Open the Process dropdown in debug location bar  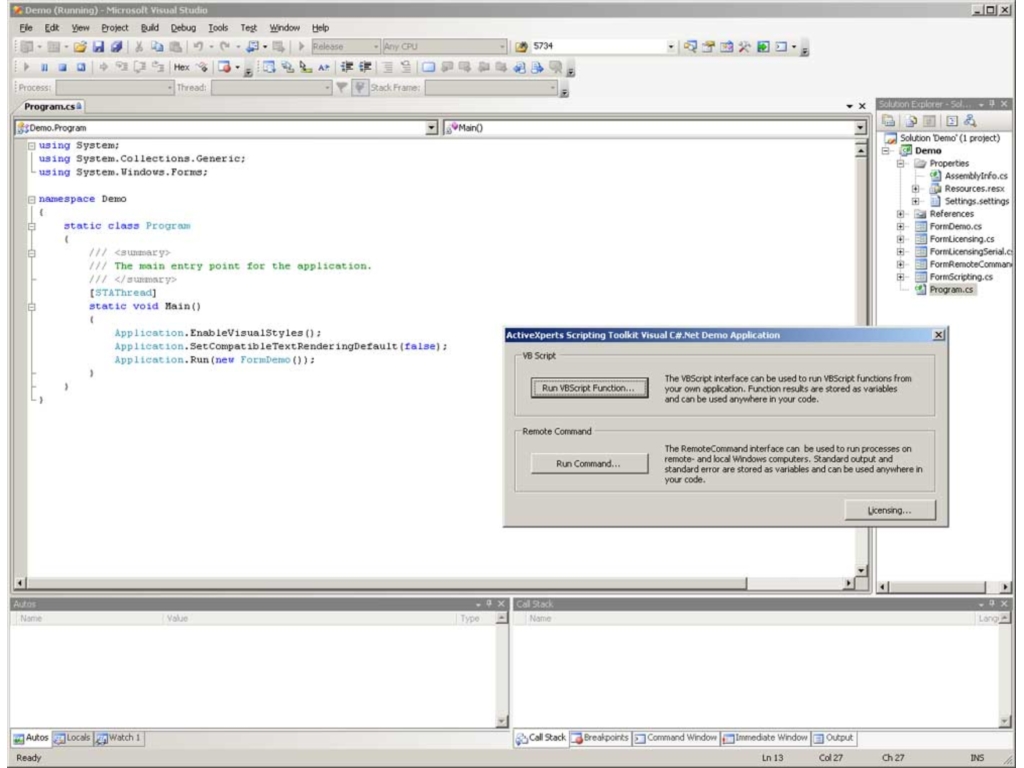170,88
